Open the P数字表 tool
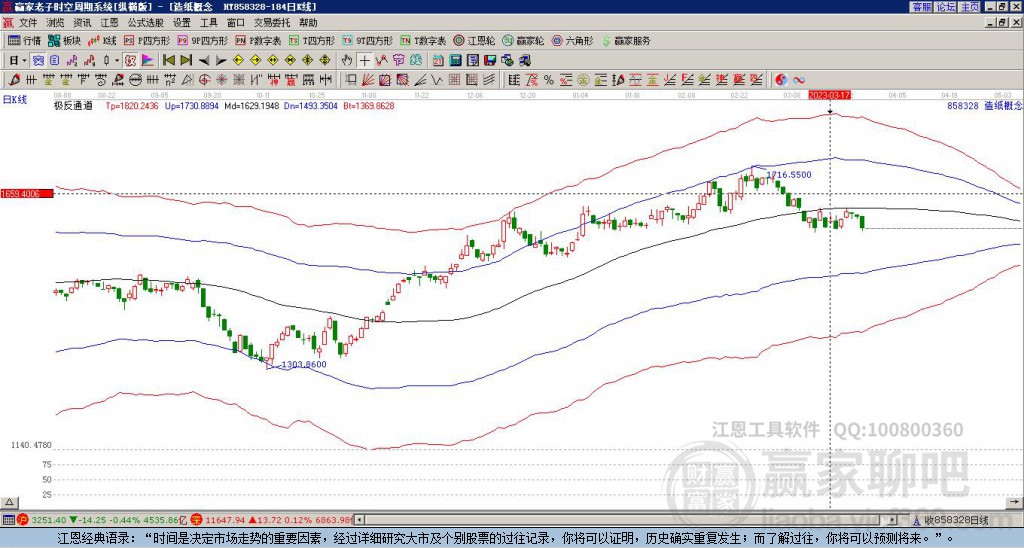The width and height of the screenshot is (1024, 548). coord(258,40)
